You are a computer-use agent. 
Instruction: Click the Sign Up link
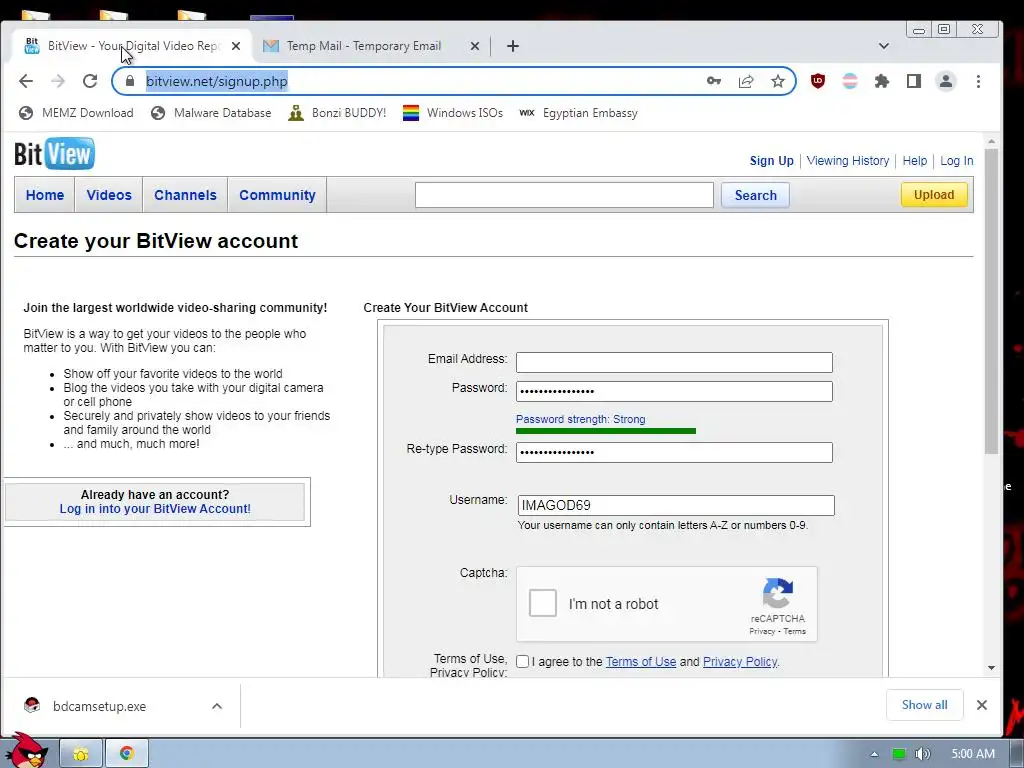pos(771,161)
